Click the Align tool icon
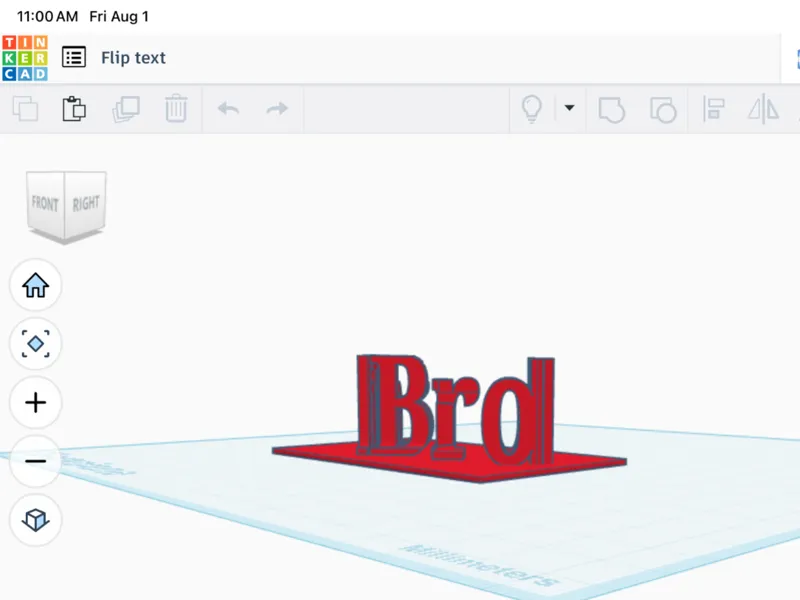The height and width of the screenshot is (600, 800). click(713, 109)
